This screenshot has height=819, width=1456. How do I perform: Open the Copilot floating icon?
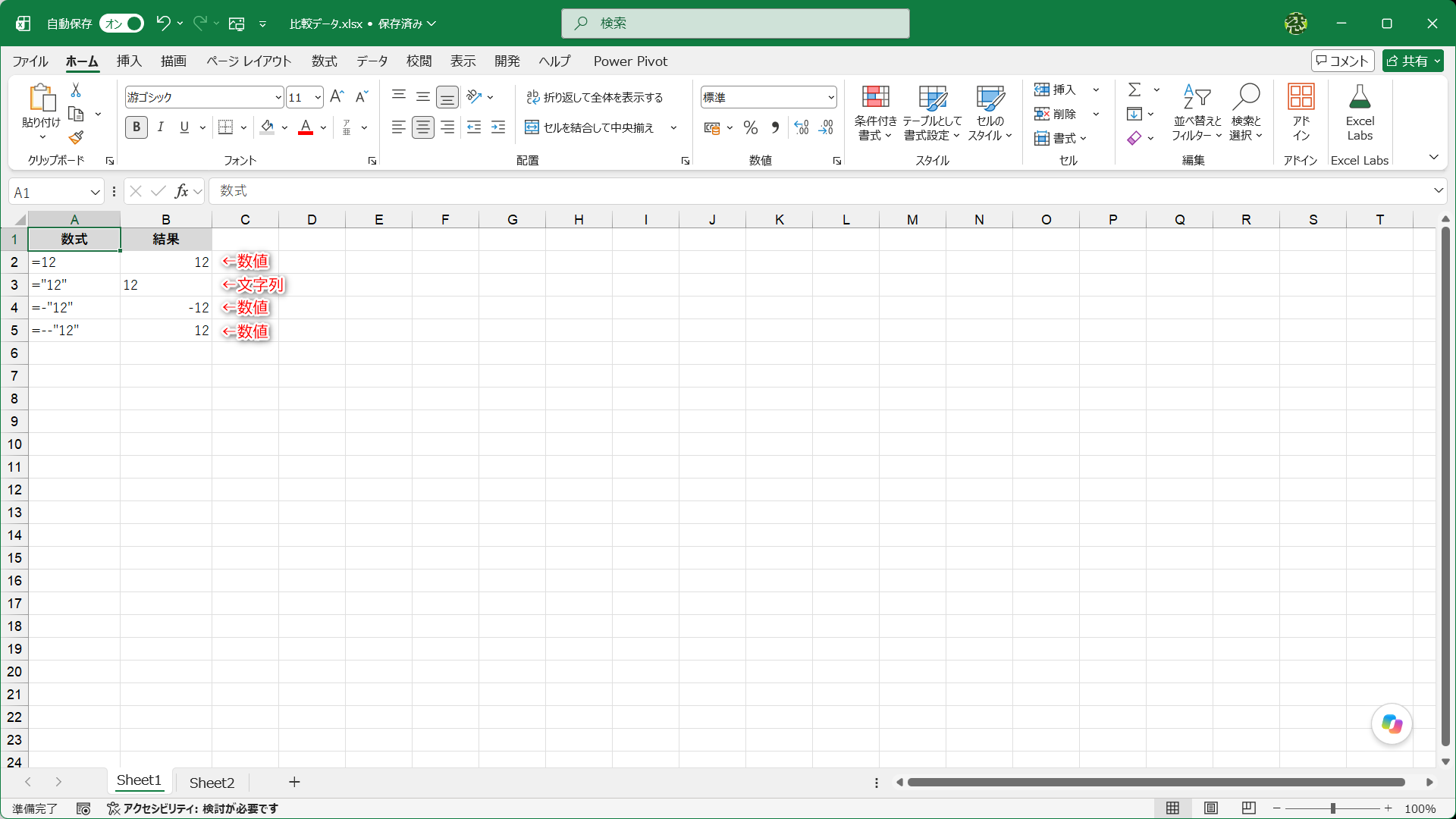[x=1392, y=723]
